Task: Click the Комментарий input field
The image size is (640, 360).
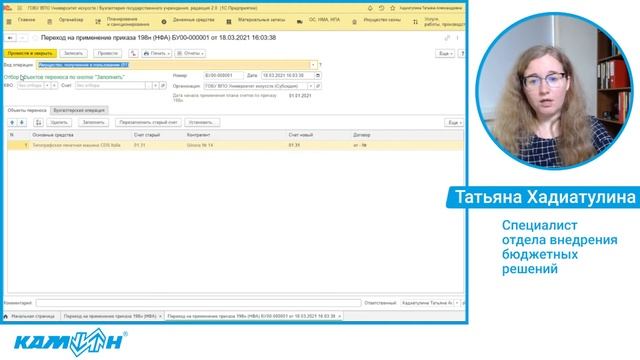Action: (198, 303)
